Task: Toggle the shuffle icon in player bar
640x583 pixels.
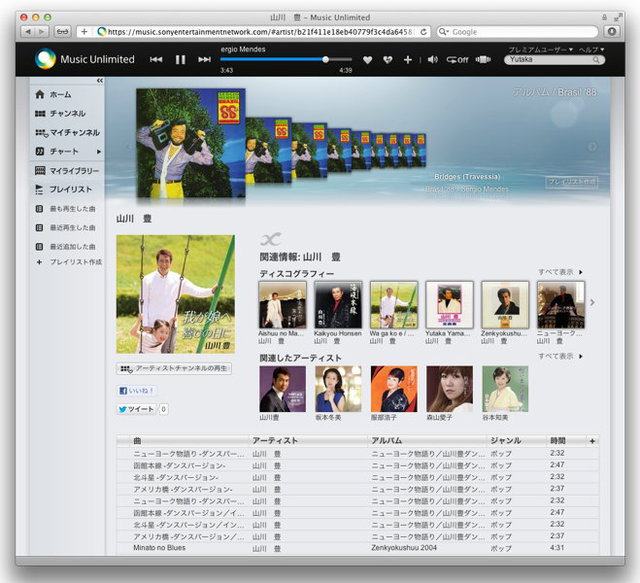Action: coord(485,60)
